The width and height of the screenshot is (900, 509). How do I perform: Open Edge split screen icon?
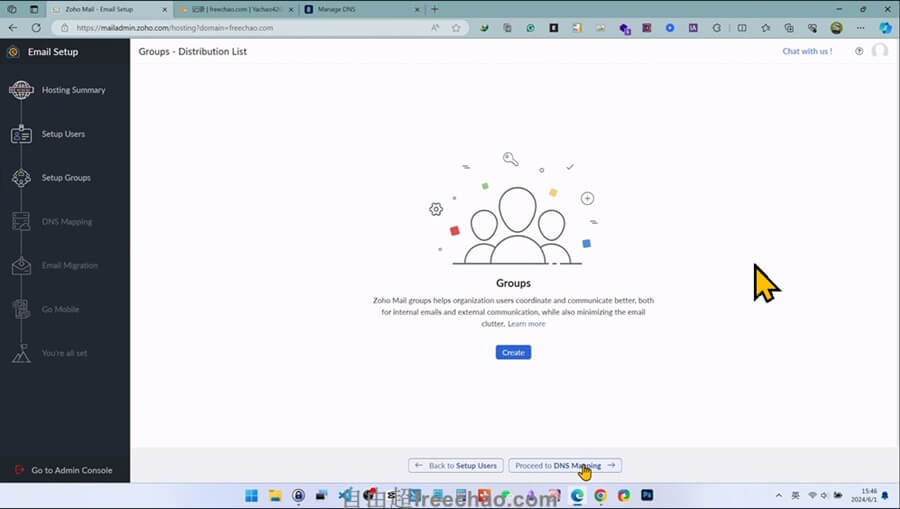742,28
